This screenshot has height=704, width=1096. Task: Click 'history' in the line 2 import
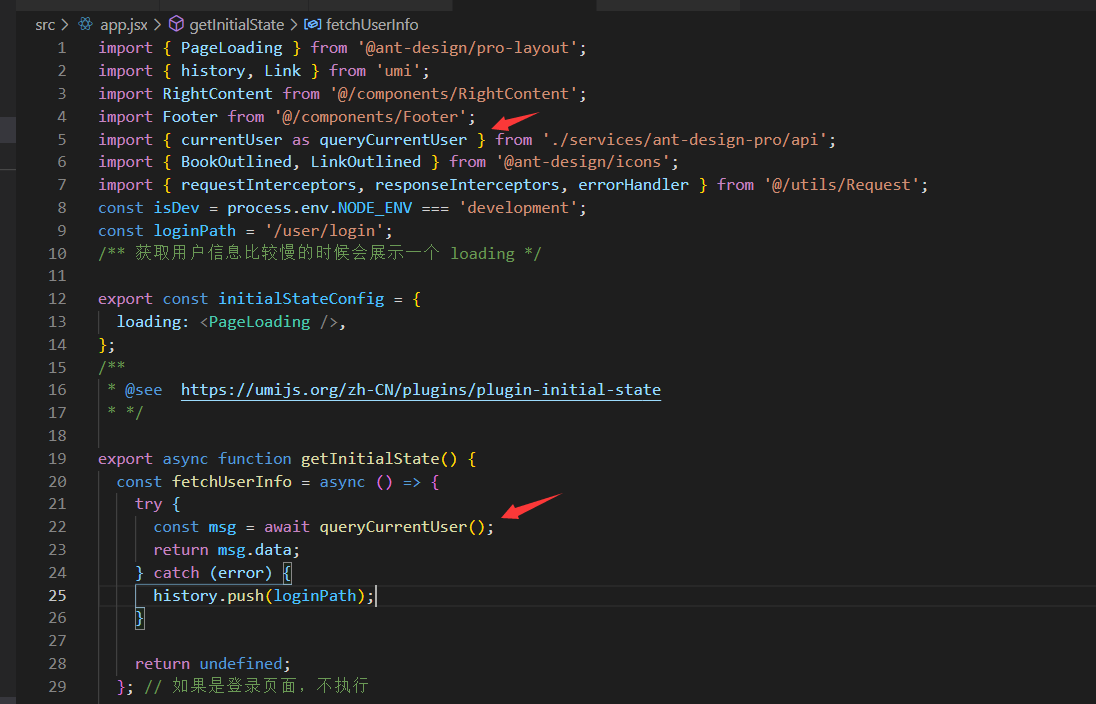pos(212,71)
